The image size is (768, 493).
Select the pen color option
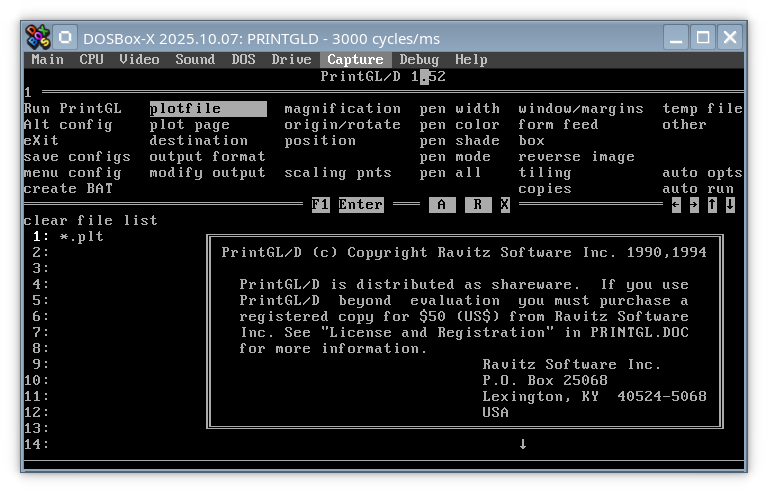[x=459, y=125]
